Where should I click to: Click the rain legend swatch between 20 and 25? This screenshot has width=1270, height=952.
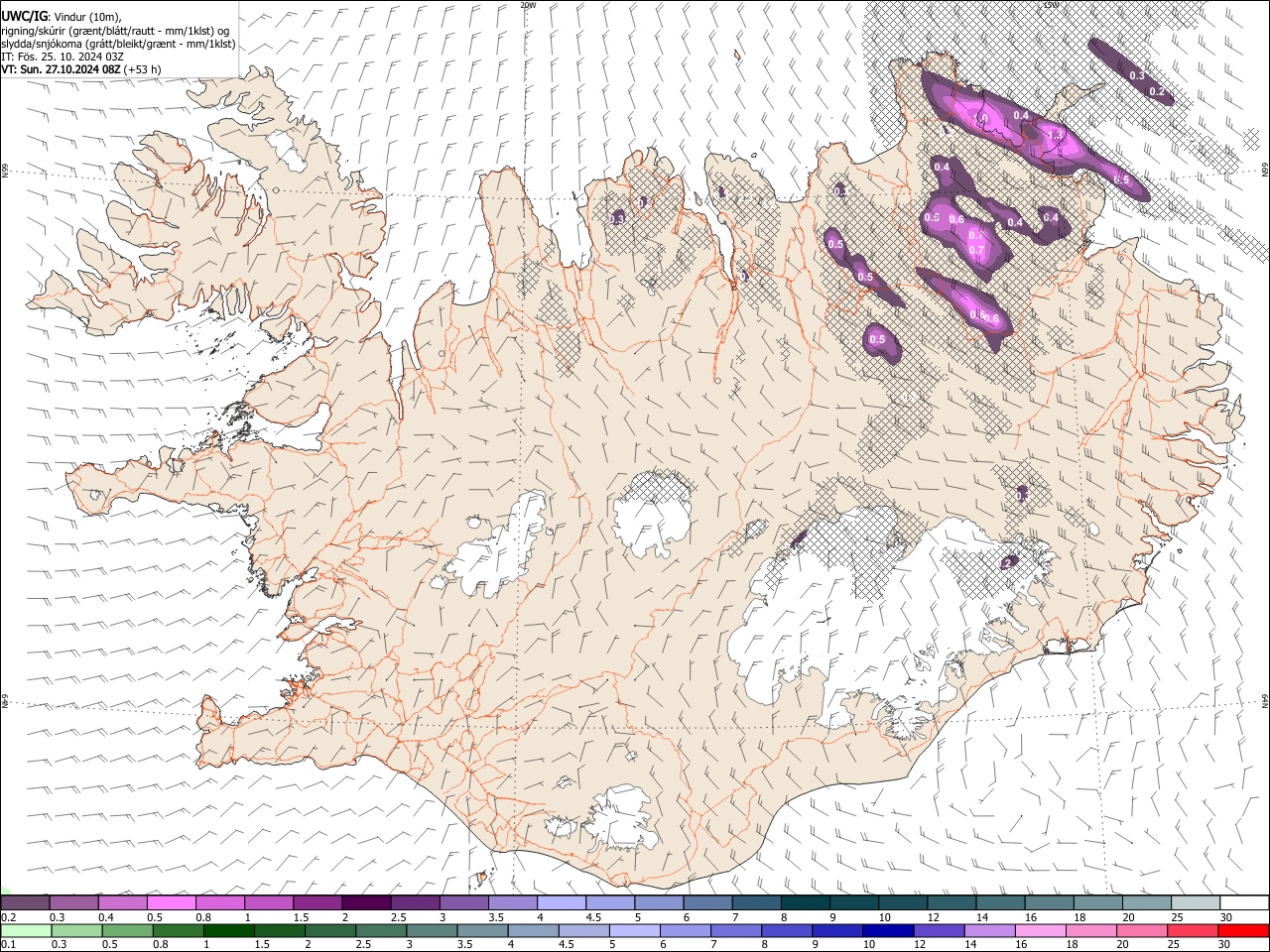(x=1143, y=930)
